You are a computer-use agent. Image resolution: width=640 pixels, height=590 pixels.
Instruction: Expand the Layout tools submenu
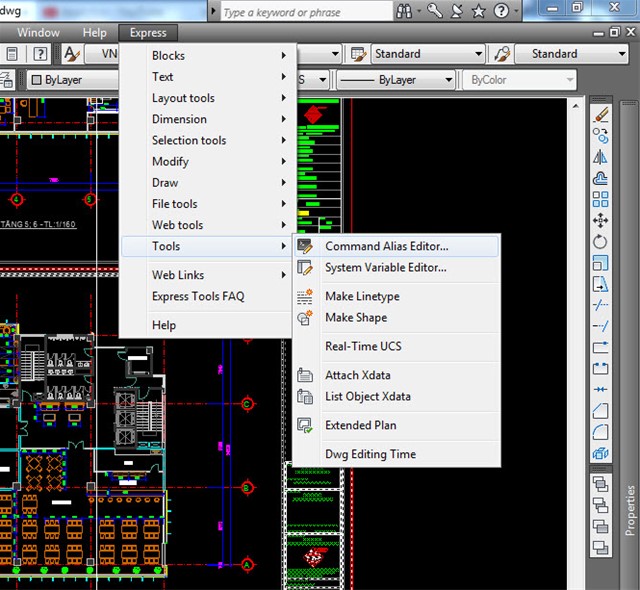coord(209,98)
